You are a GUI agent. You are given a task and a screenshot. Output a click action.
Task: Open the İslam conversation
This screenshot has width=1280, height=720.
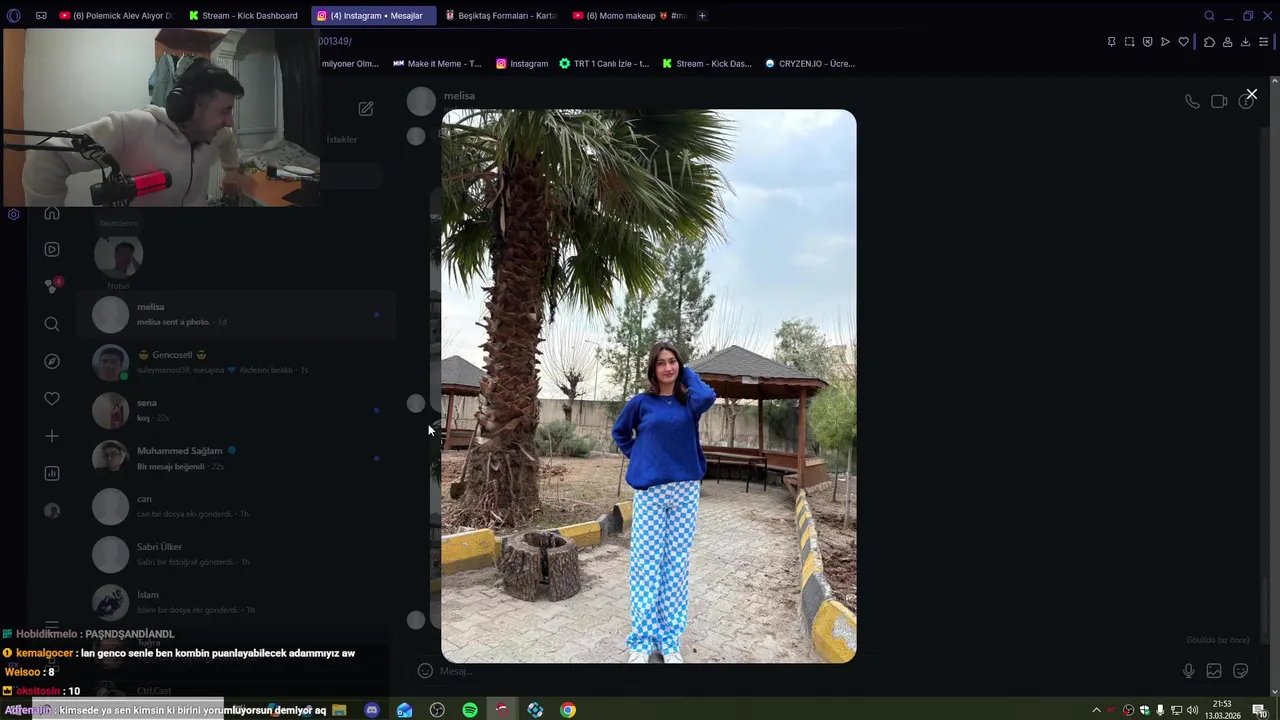(x=236, y=602)
